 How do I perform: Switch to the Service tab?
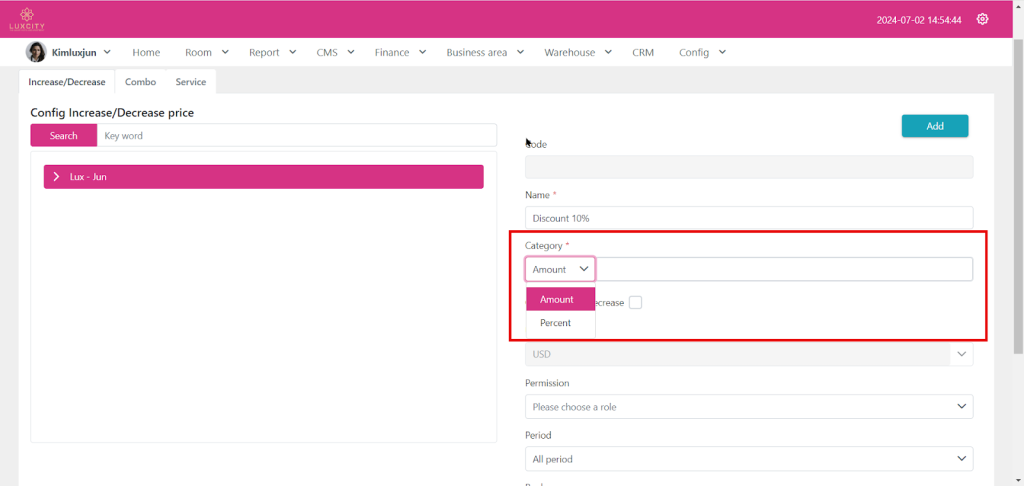tap(190, 82)
